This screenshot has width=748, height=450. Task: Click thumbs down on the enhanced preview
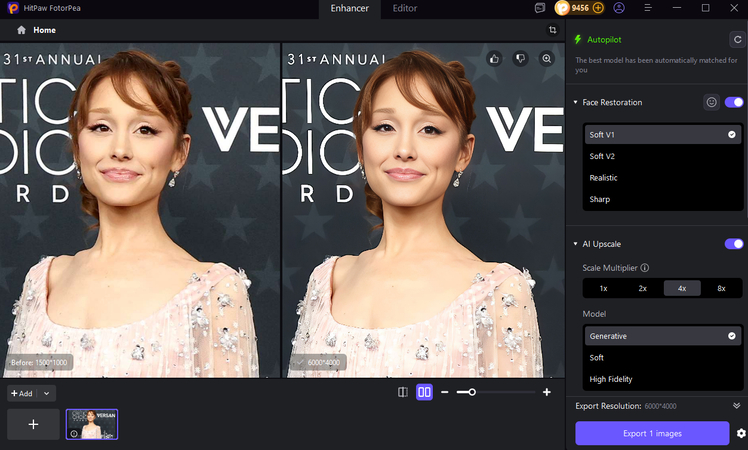pyautogui.click(x=520, y=59)
